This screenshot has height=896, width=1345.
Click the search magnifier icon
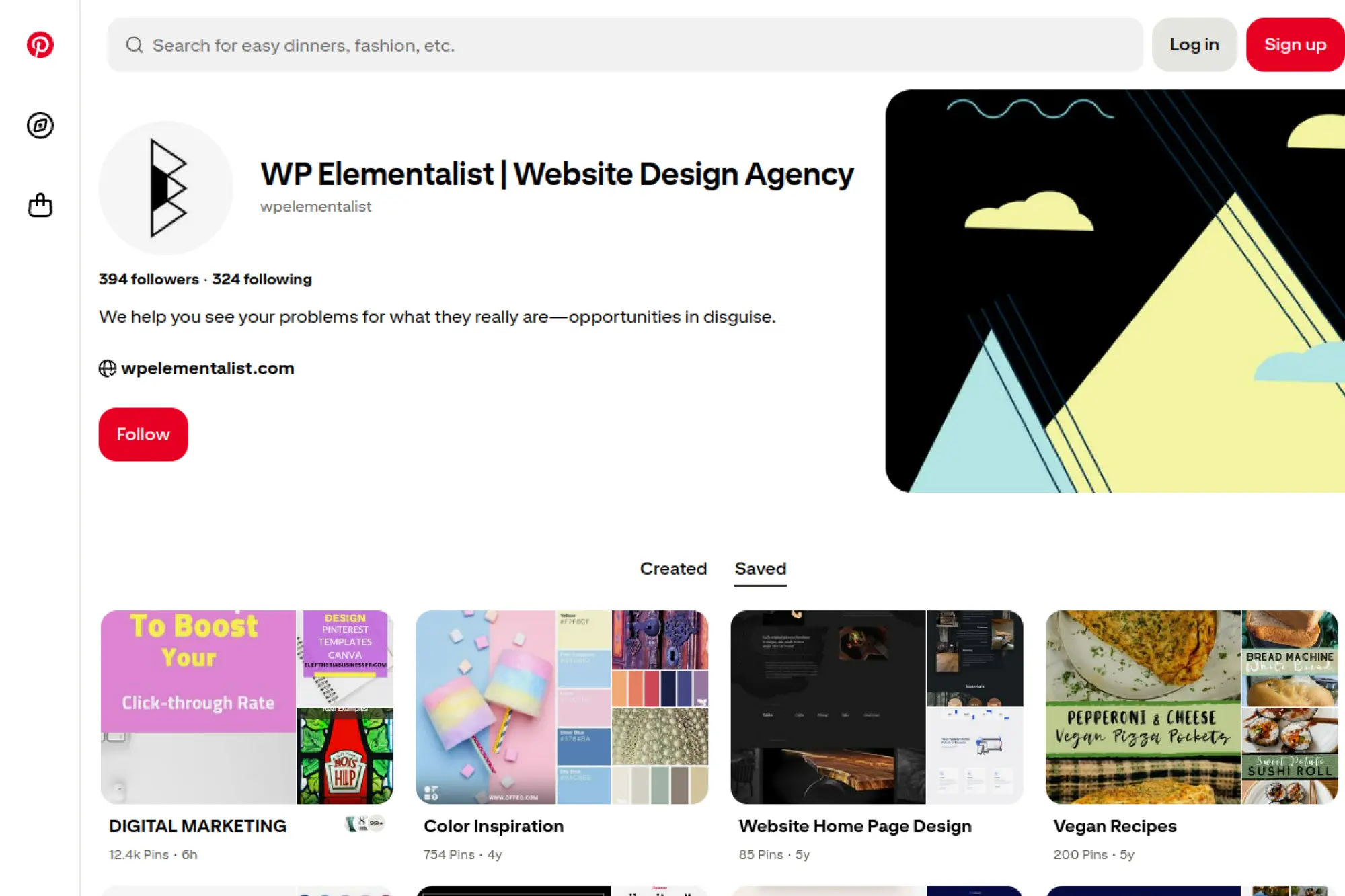[x=134, y=45]
